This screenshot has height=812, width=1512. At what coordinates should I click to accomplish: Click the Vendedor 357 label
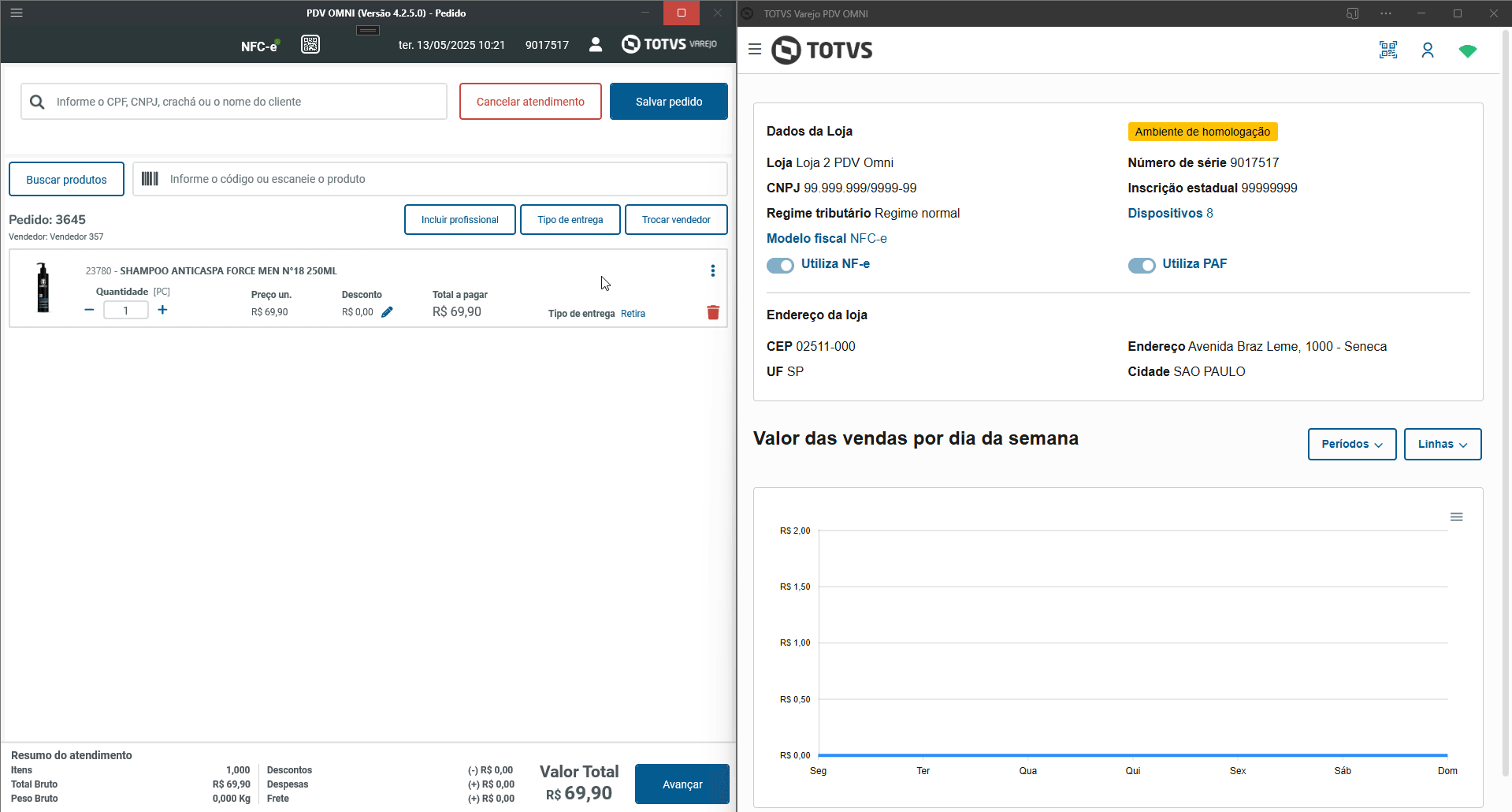pyautogui.click(x=56, y=237)
